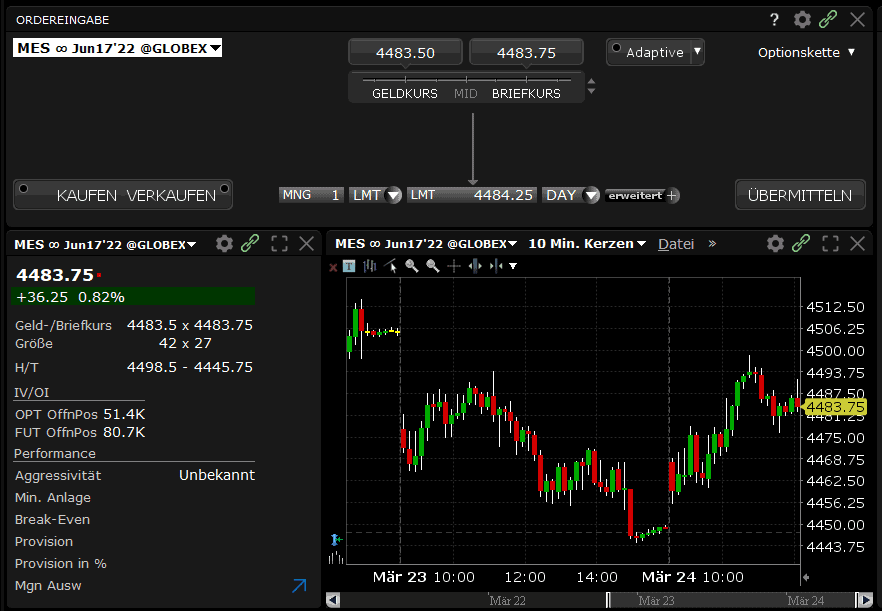Click the green link icon on the chart panel
The image size is (882, 611).
(800, 243)
